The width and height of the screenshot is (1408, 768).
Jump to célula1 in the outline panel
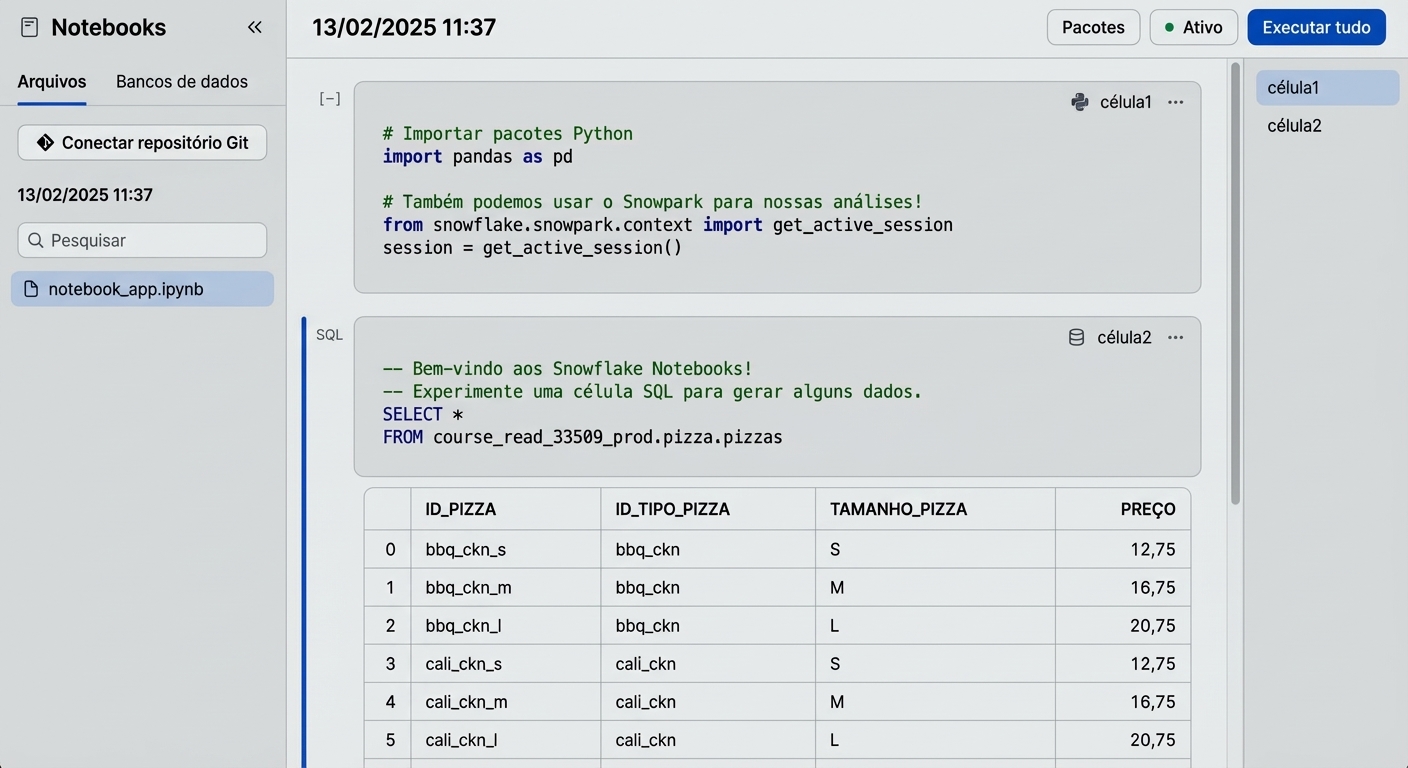tap(1327, 88)
